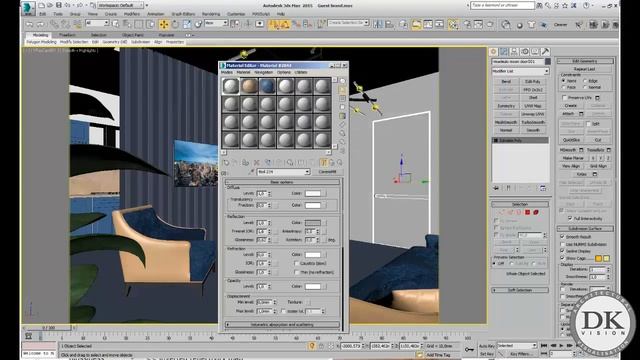Image resolution: width=640 pixels, height=360 pixels.
Task: Select the Move tool in main toolbar
Action: 164,24
